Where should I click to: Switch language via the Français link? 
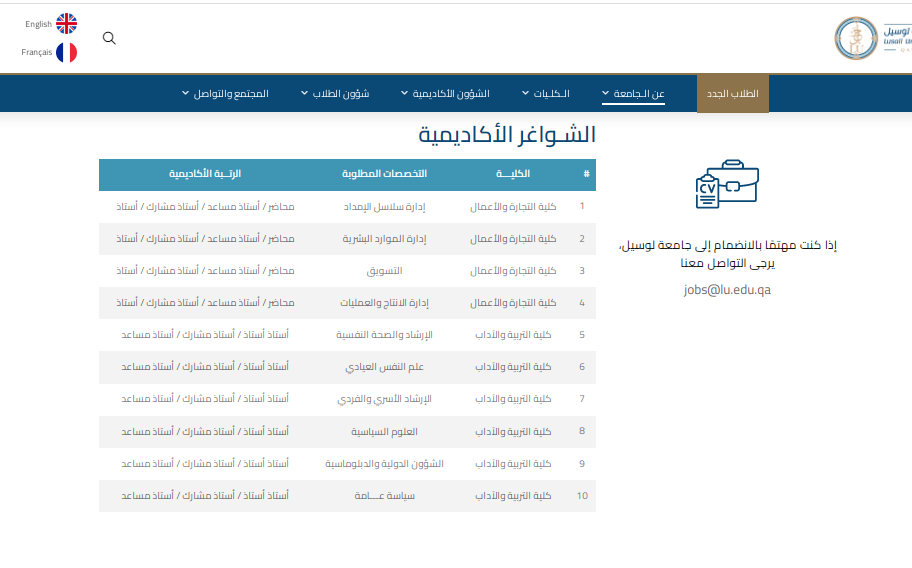pos(37,52)
